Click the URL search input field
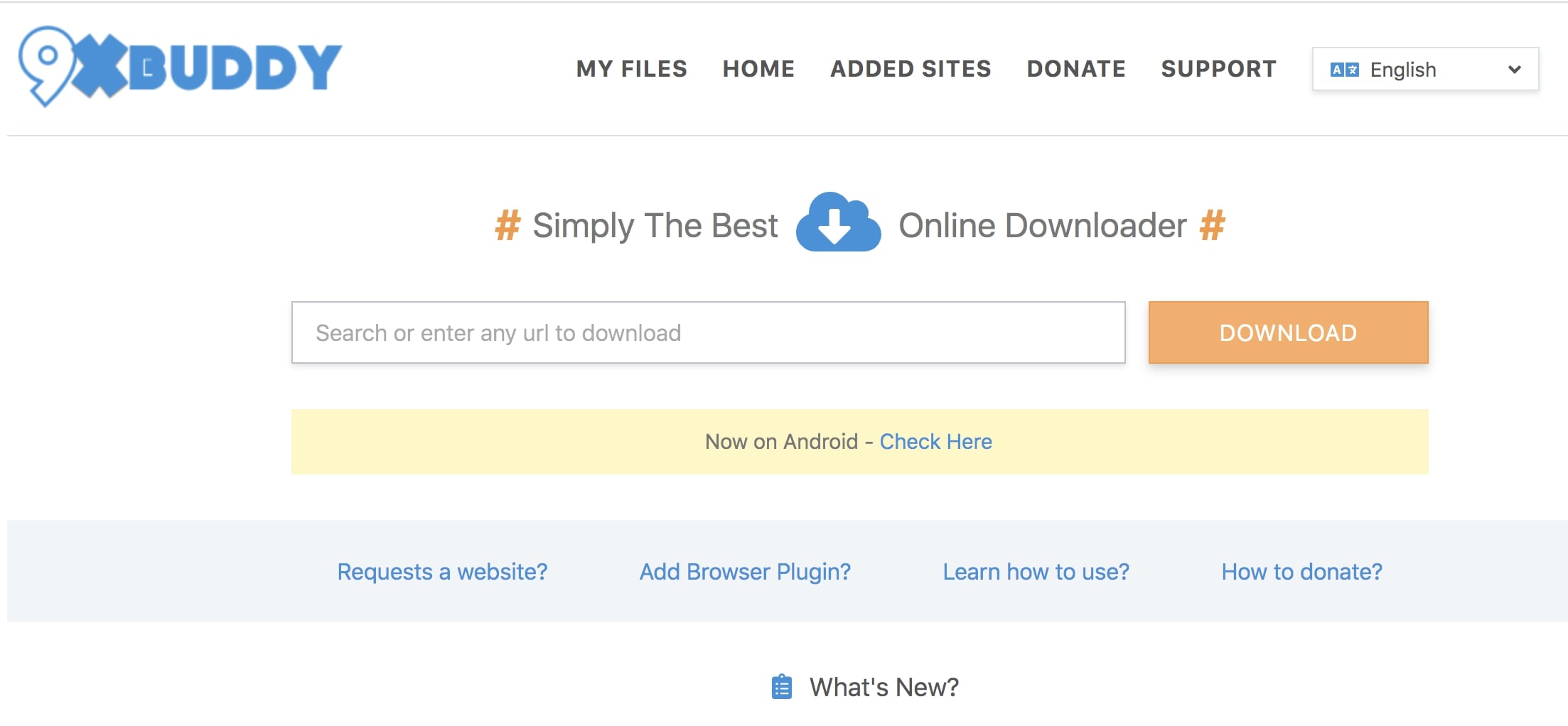Viewport: 1568px width, 726px height. tap(707, 332)
